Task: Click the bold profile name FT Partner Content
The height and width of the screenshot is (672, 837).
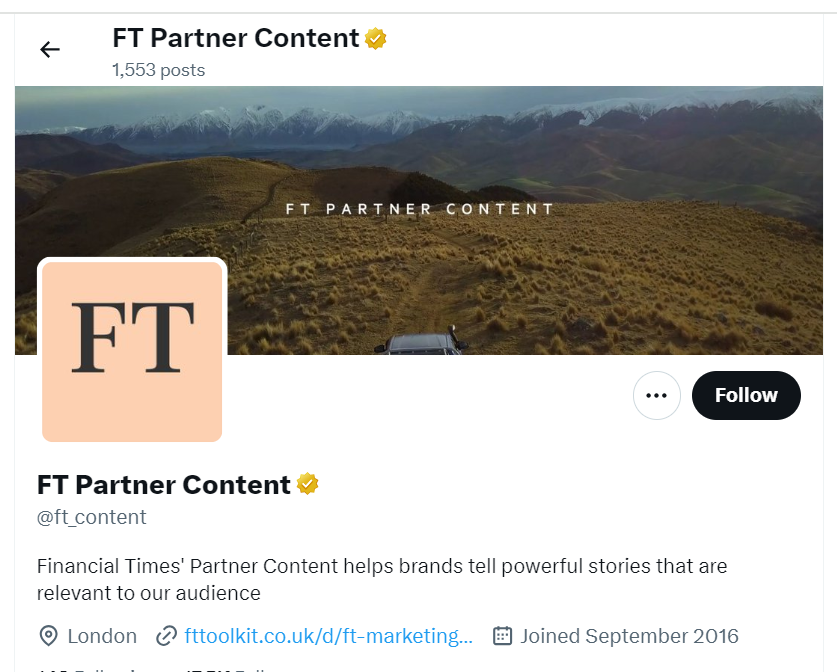Action: coord(164,485)
